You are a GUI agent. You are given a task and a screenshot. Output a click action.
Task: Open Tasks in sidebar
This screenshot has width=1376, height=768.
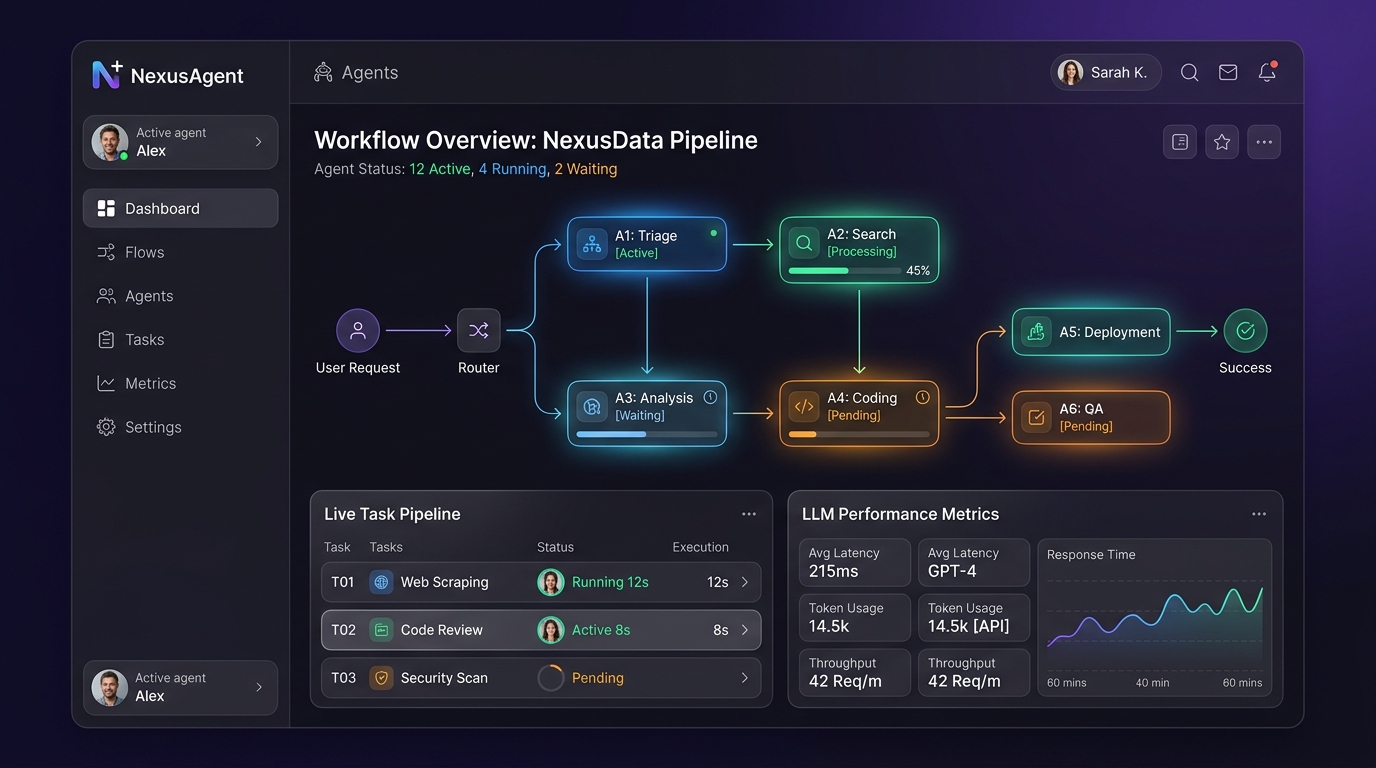[181, 340]
